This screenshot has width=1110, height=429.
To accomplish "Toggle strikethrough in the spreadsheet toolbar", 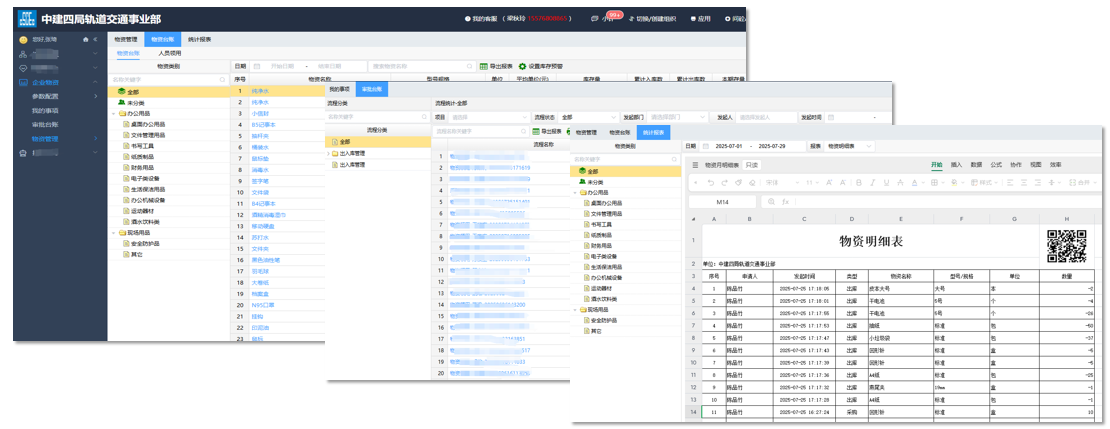I will [900, 183].
